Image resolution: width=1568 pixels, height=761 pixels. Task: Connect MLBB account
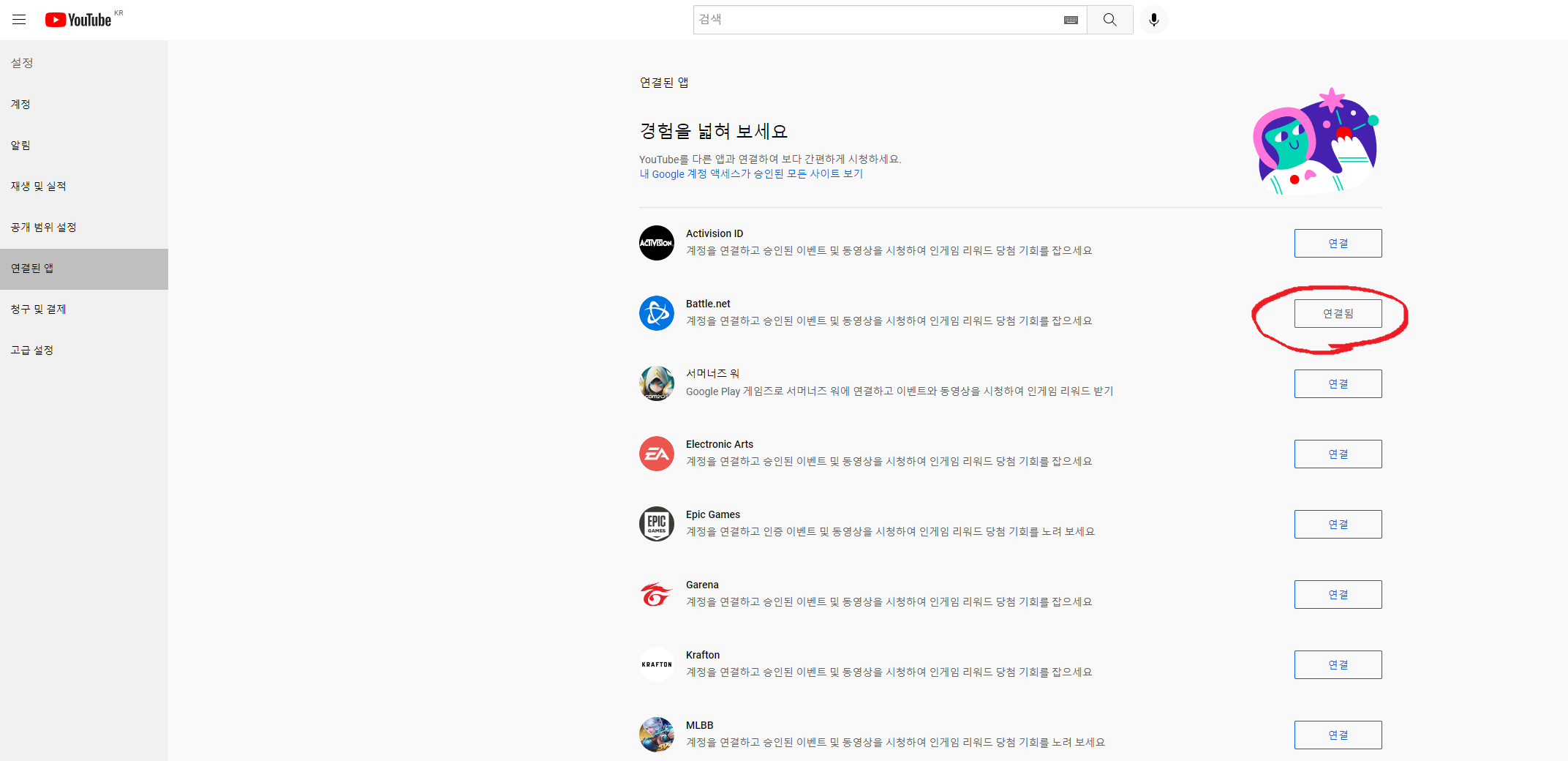click(1338, 735)
